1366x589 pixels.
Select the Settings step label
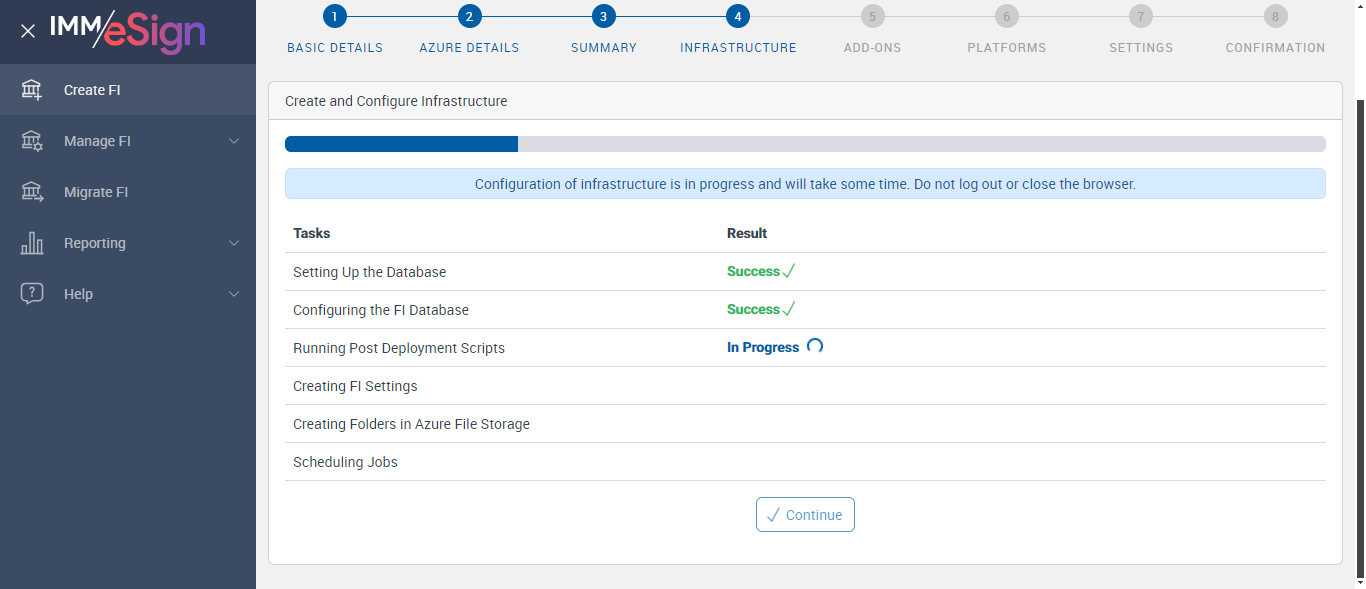pos(1141,48)
